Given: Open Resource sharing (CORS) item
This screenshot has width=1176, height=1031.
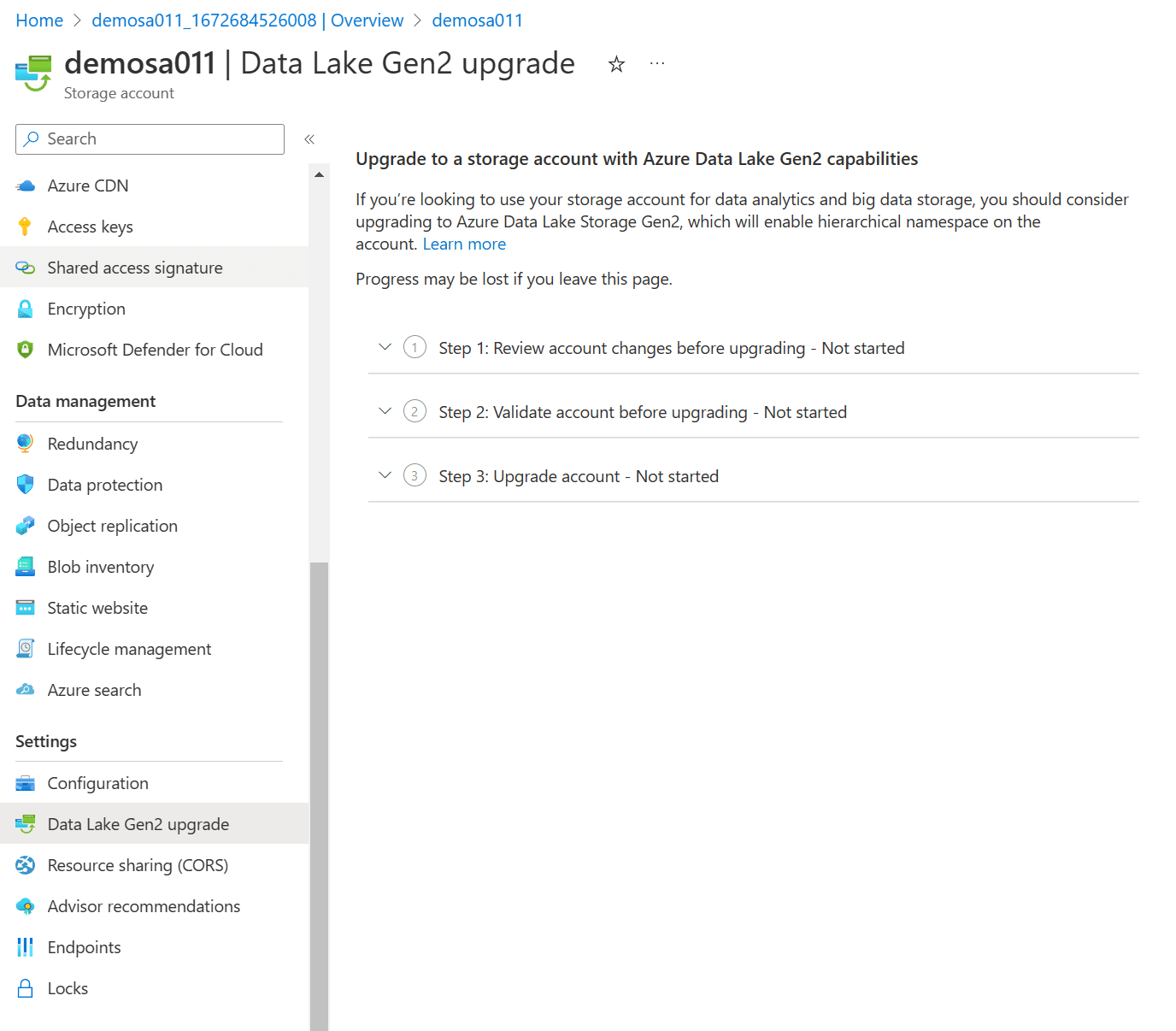Looking at the screenshot, I should (154, 865).
